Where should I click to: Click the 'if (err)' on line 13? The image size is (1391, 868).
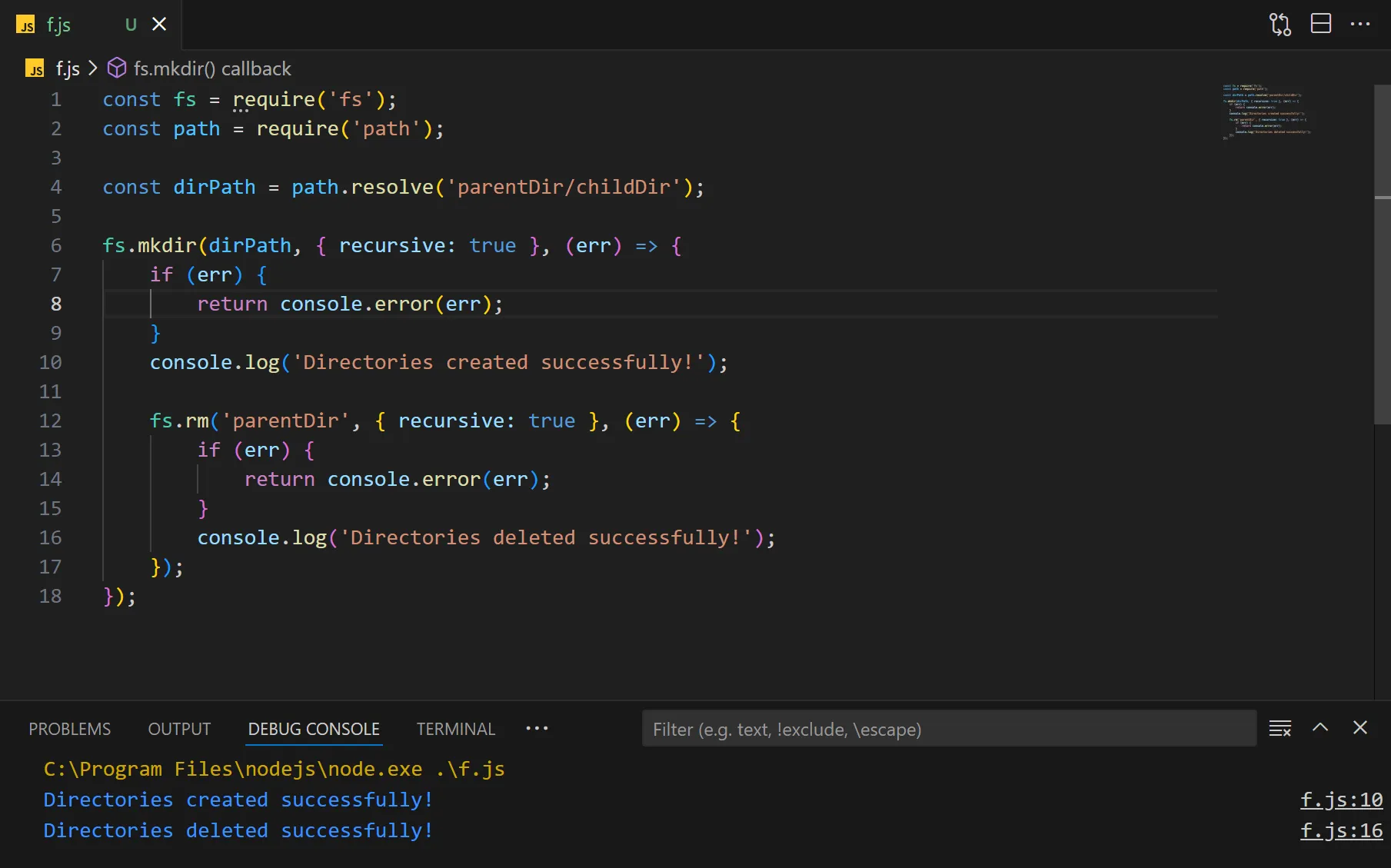245,451
